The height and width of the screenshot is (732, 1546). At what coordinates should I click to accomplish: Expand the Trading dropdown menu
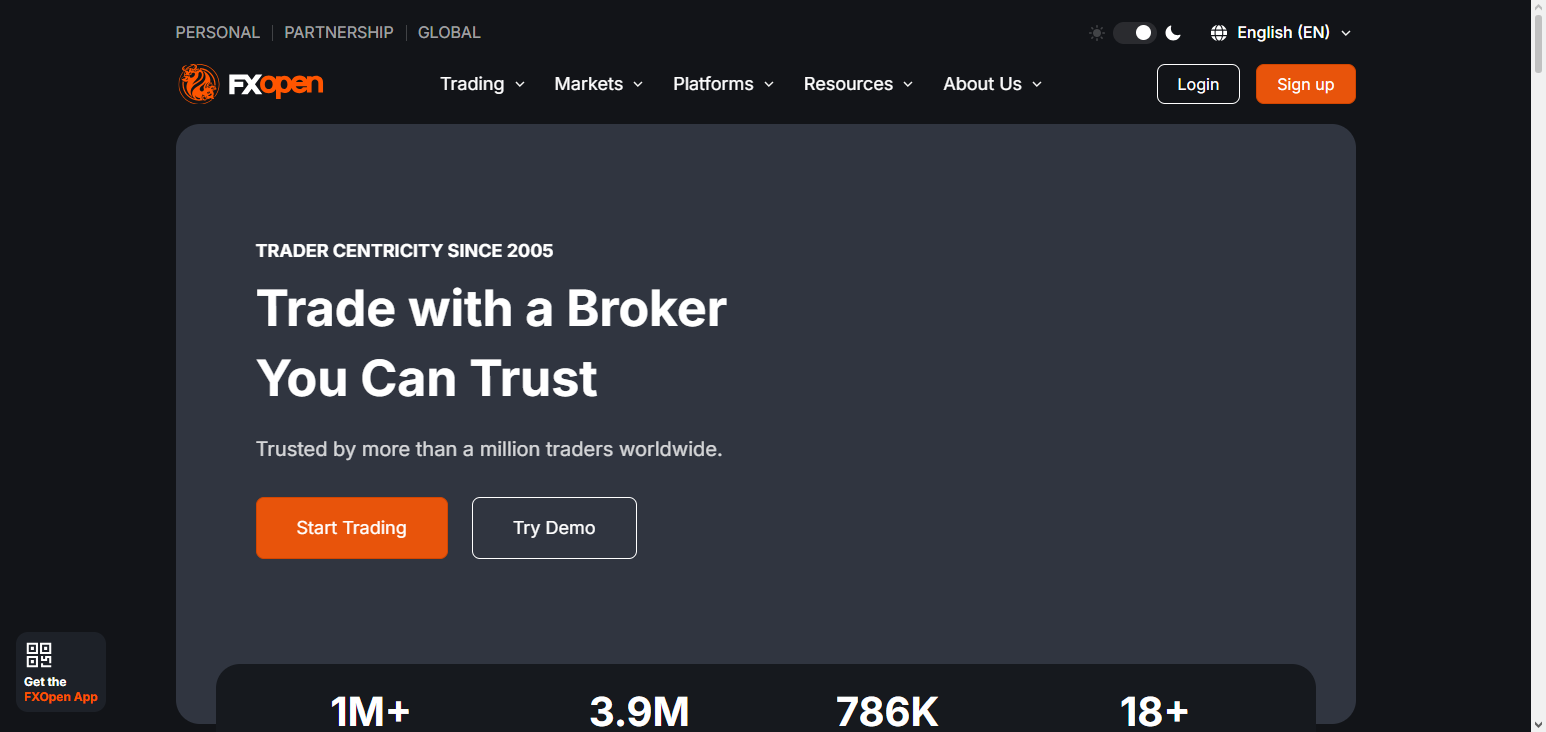(483, 84)
